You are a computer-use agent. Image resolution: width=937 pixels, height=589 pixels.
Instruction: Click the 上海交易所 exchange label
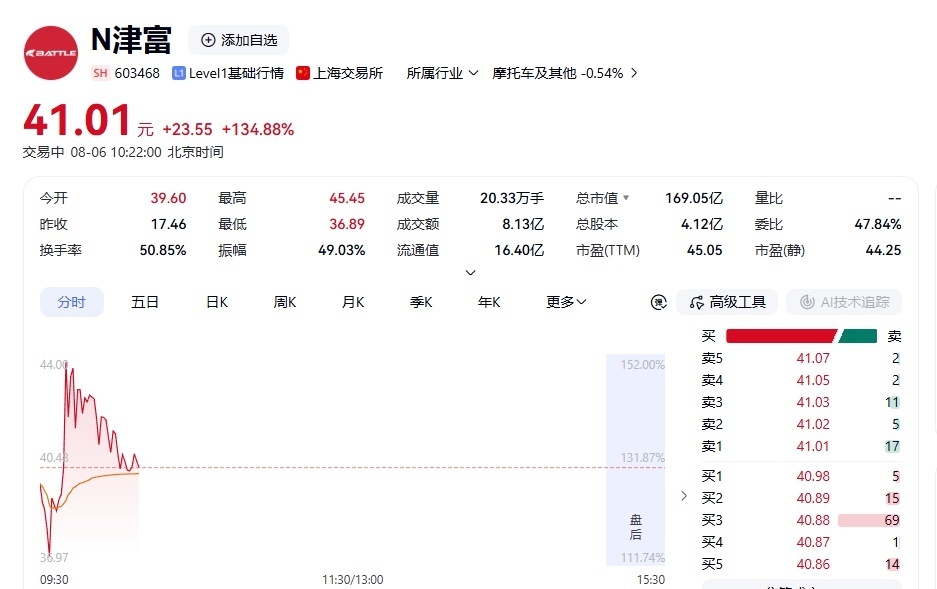(348, 73)
